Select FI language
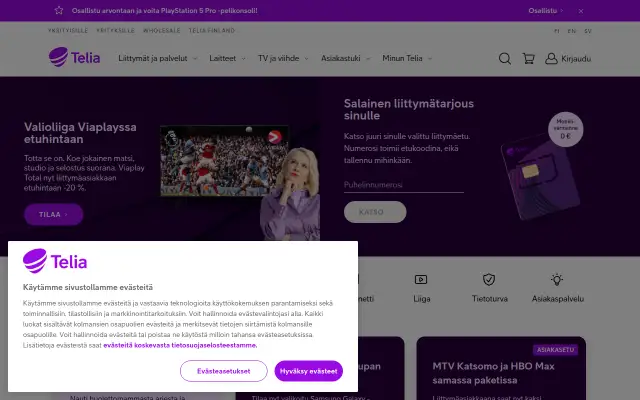640x400 pixels. [557, 31]
